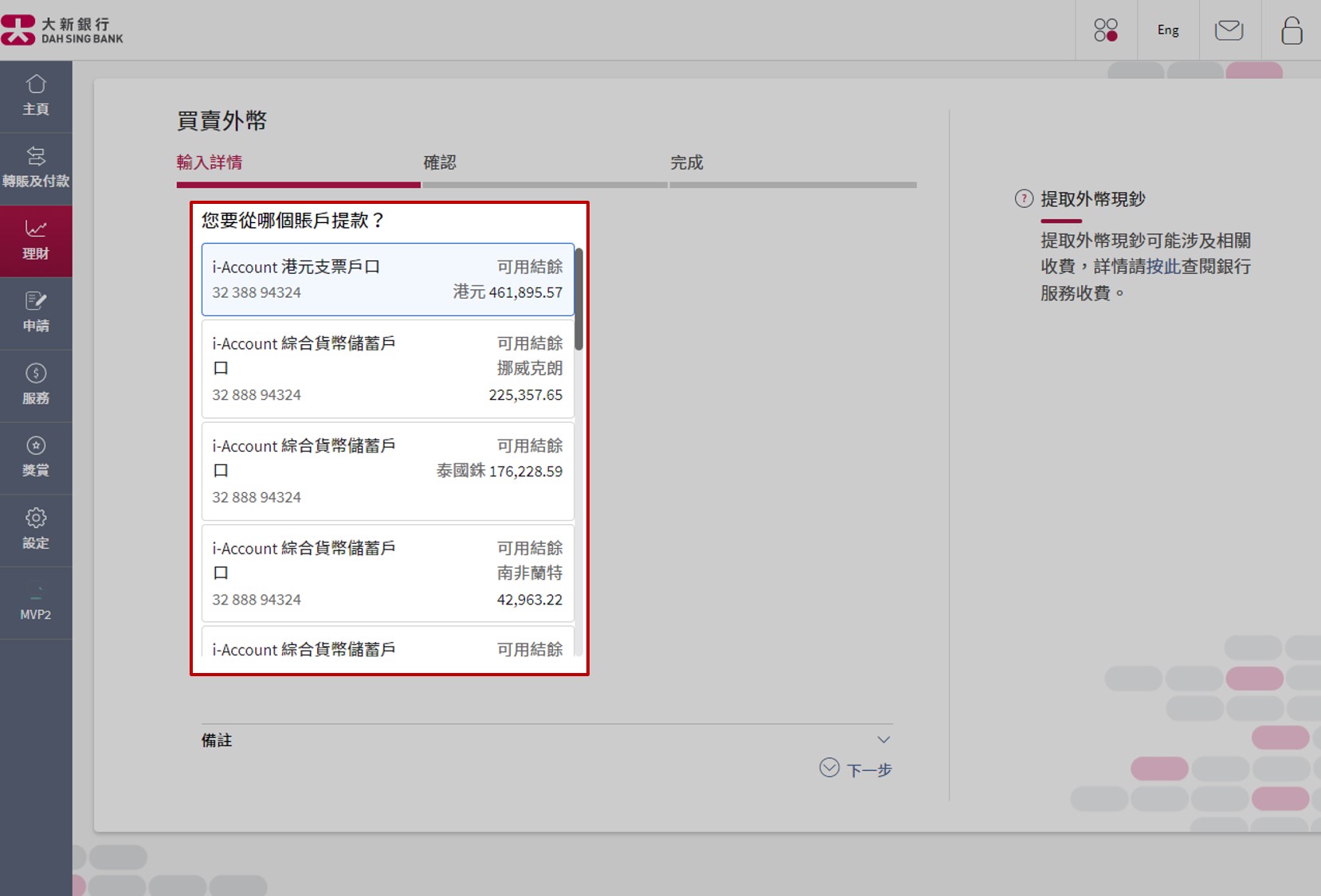Click the 申請 applications icon
The image size is (1321, 896).
(36, 312)
